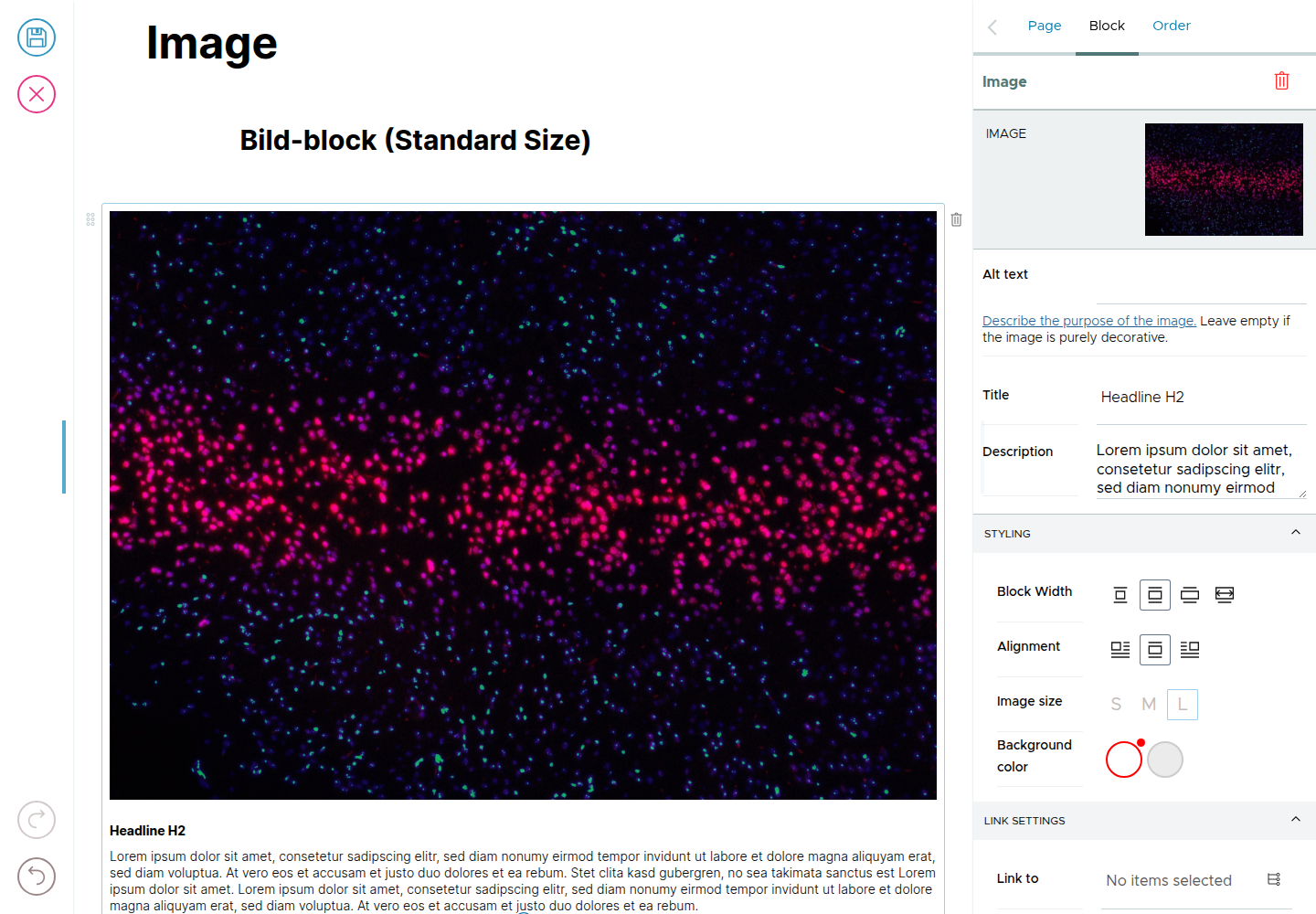The height and width of the screenshot is (914, 1316).
Task: Open the Link to item browser icon
Action: [1274, 879]
